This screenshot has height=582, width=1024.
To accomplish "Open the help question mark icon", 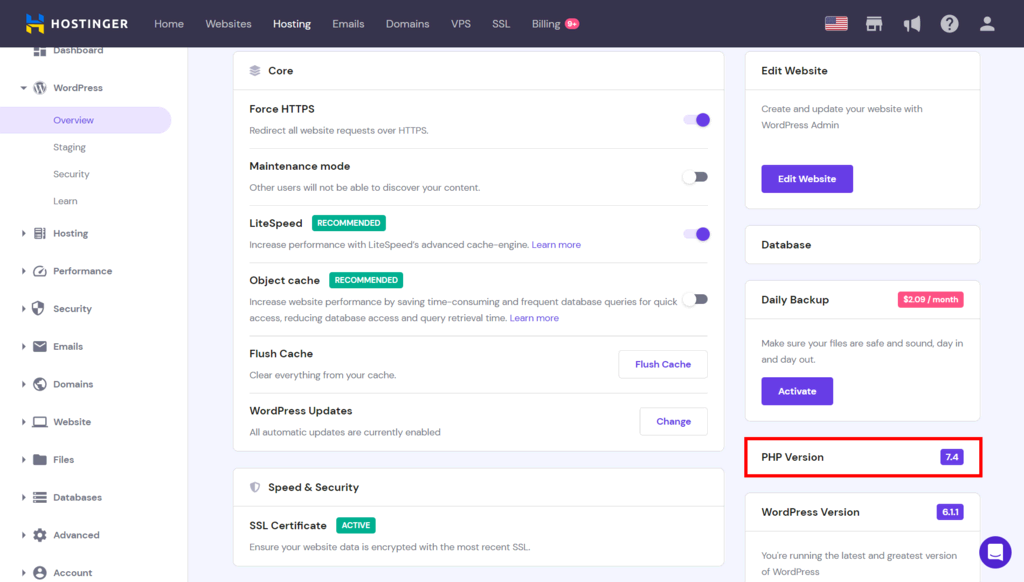I will tap(949, 24).
